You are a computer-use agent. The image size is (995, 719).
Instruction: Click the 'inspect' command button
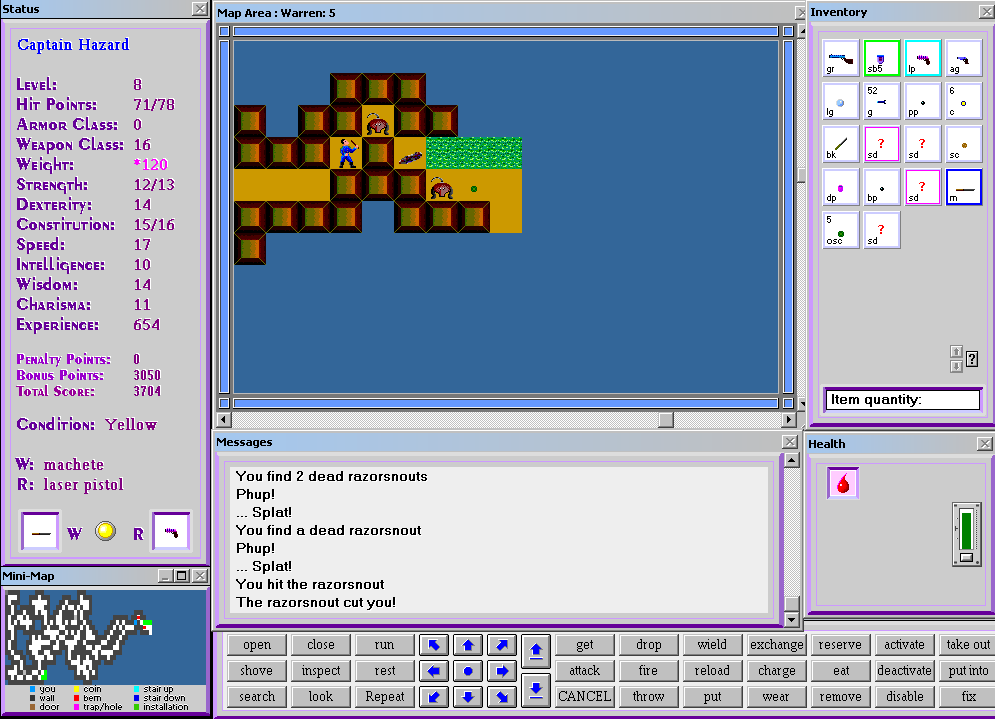(x=320, y=671)
